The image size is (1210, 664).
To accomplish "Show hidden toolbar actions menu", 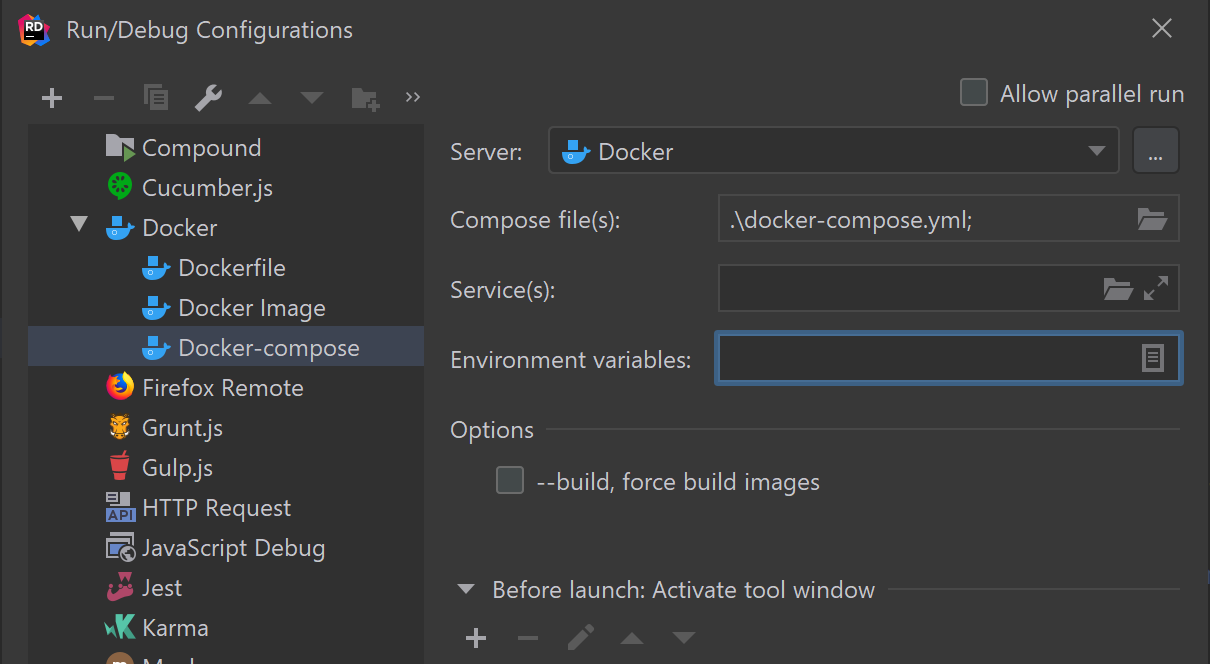I will click(412, 97).
